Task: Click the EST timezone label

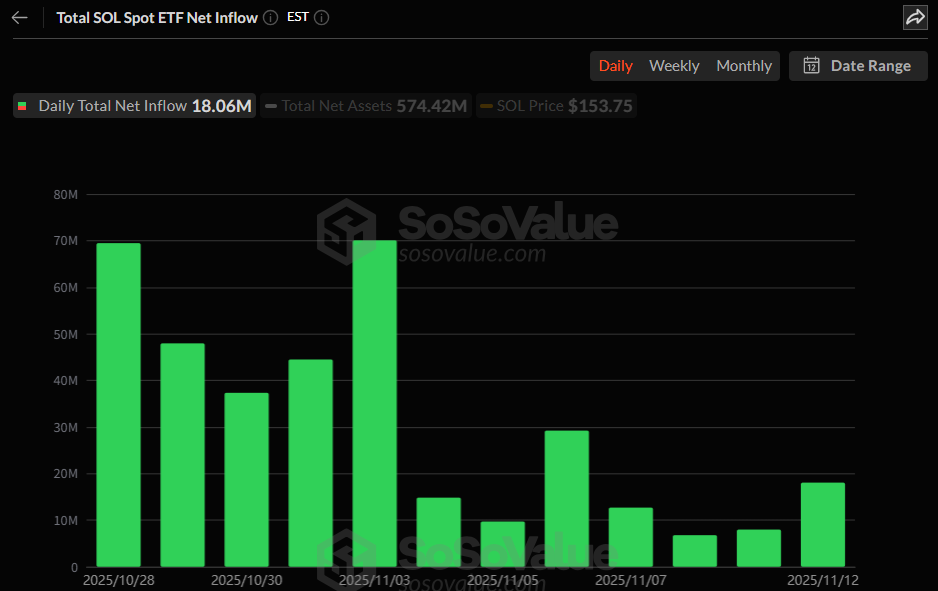Action: point(297,18)
